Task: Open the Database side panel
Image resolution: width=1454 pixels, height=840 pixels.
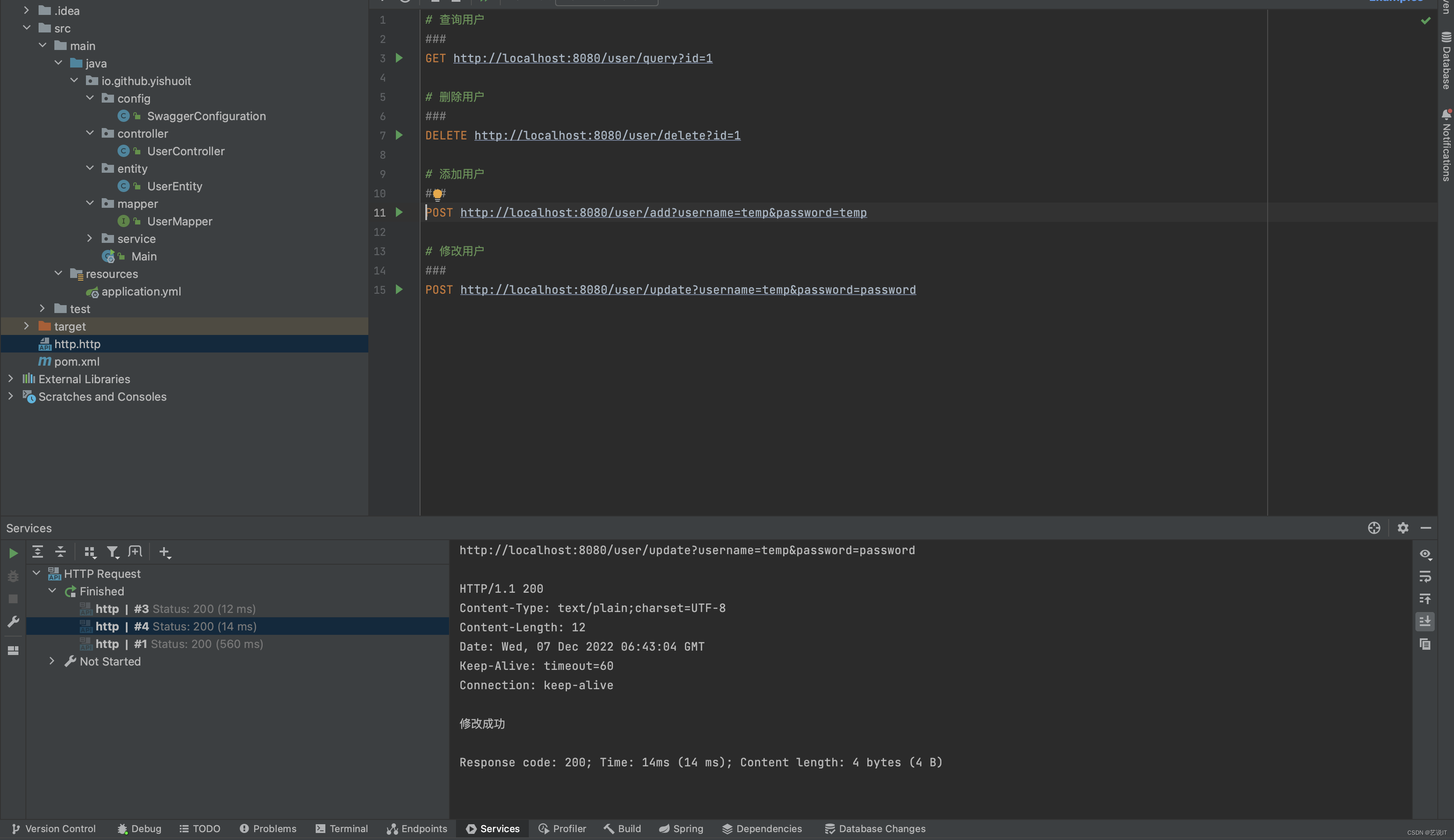Action: click(x=1446, y=61)
